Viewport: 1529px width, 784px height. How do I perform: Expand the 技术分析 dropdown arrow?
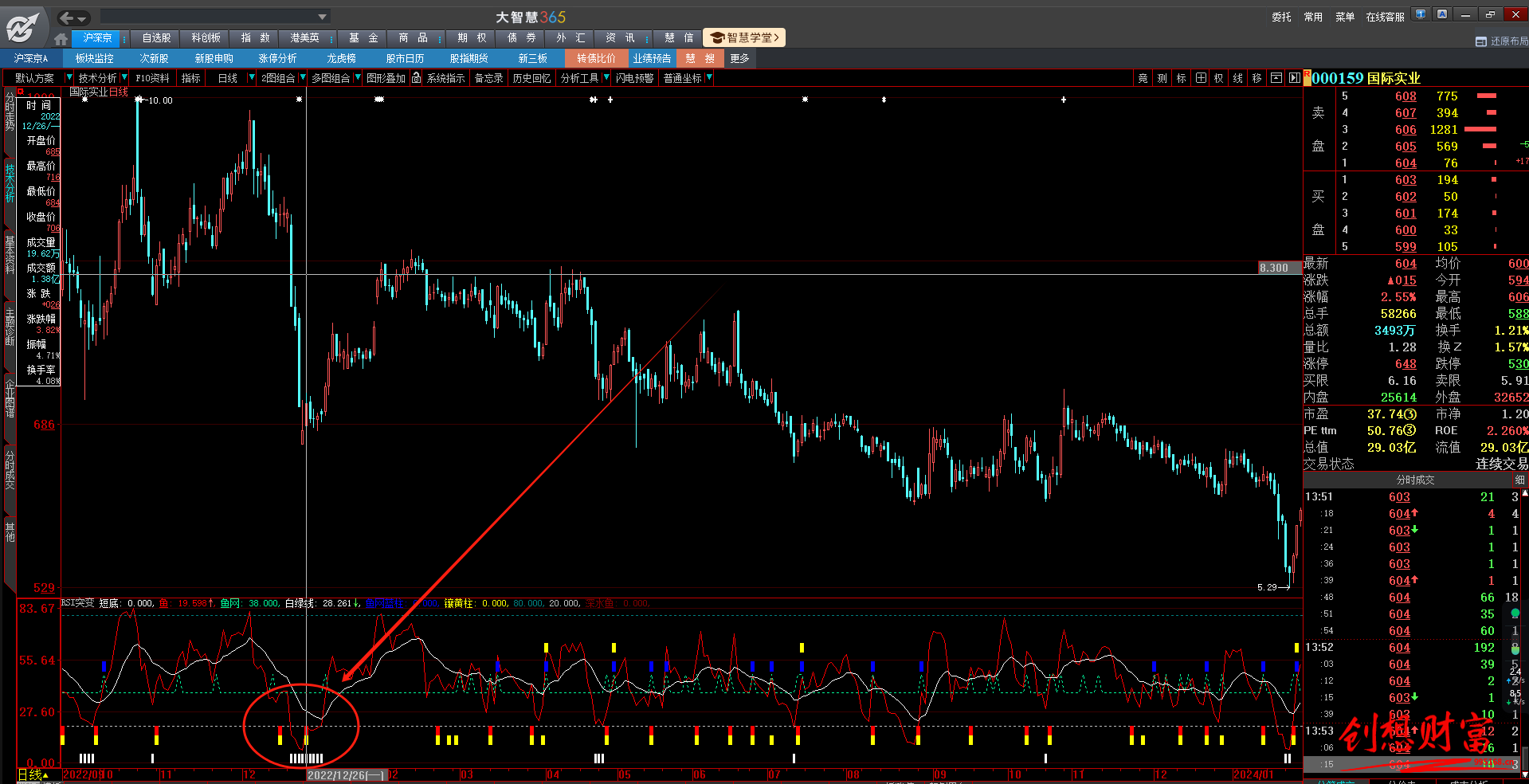pyautogui.click(x=124, y=78)
